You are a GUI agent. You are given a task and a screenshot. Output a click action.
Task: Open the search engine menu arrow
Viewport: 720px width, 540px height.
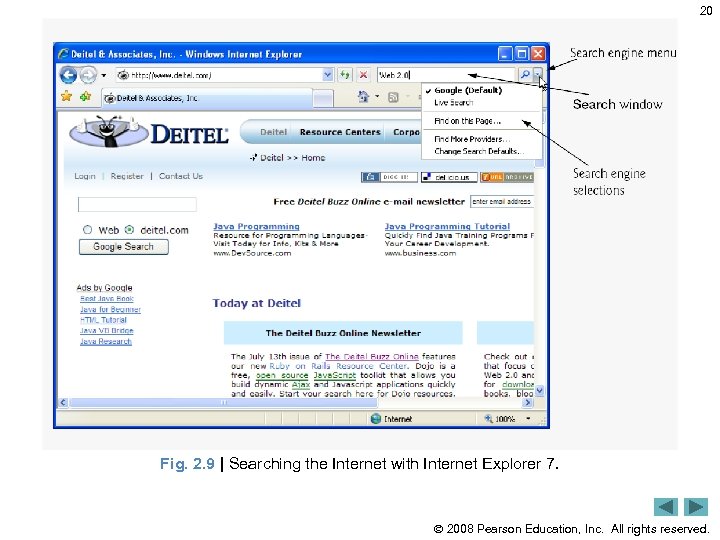538,74
